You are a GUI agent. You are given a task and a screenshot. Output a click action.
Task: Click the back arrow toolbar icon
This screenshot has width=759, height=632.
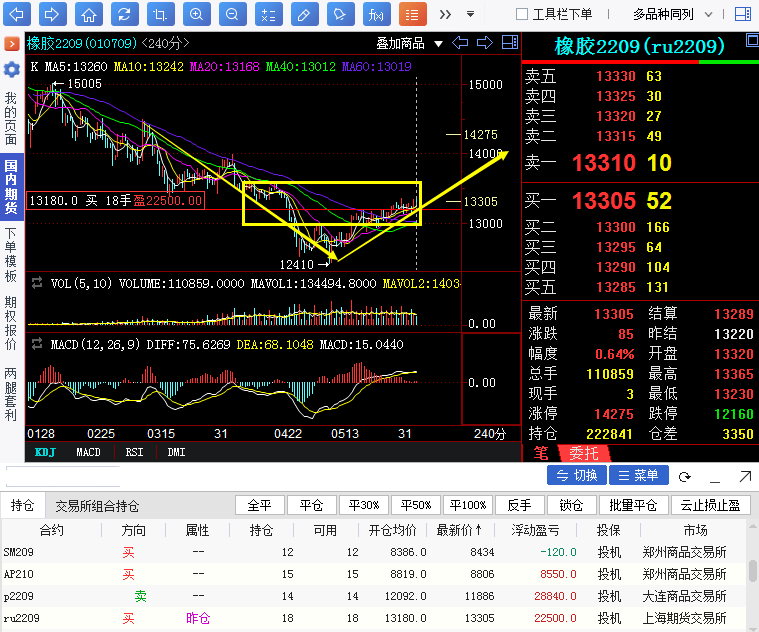tap(19, 14)
